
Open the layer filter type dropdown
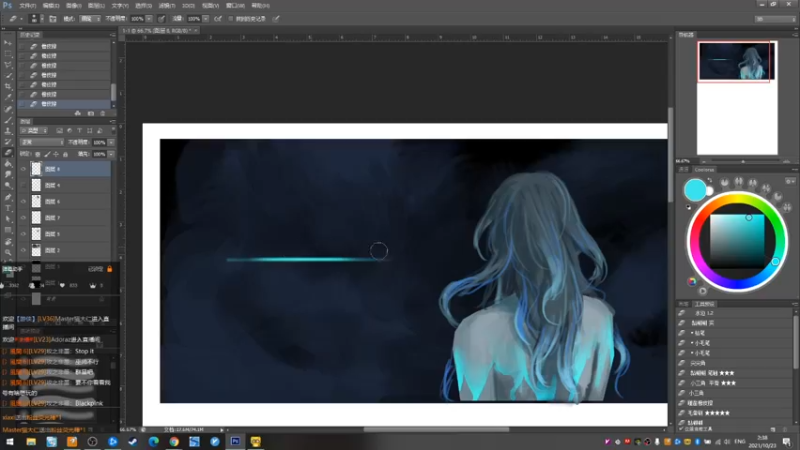click(x=34, y=131)
